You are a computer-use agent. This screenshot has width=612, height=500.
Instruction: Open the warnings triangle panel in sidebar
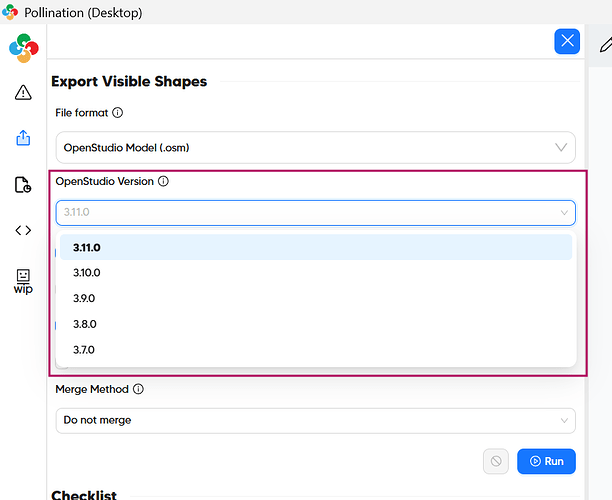coord(23,93)
